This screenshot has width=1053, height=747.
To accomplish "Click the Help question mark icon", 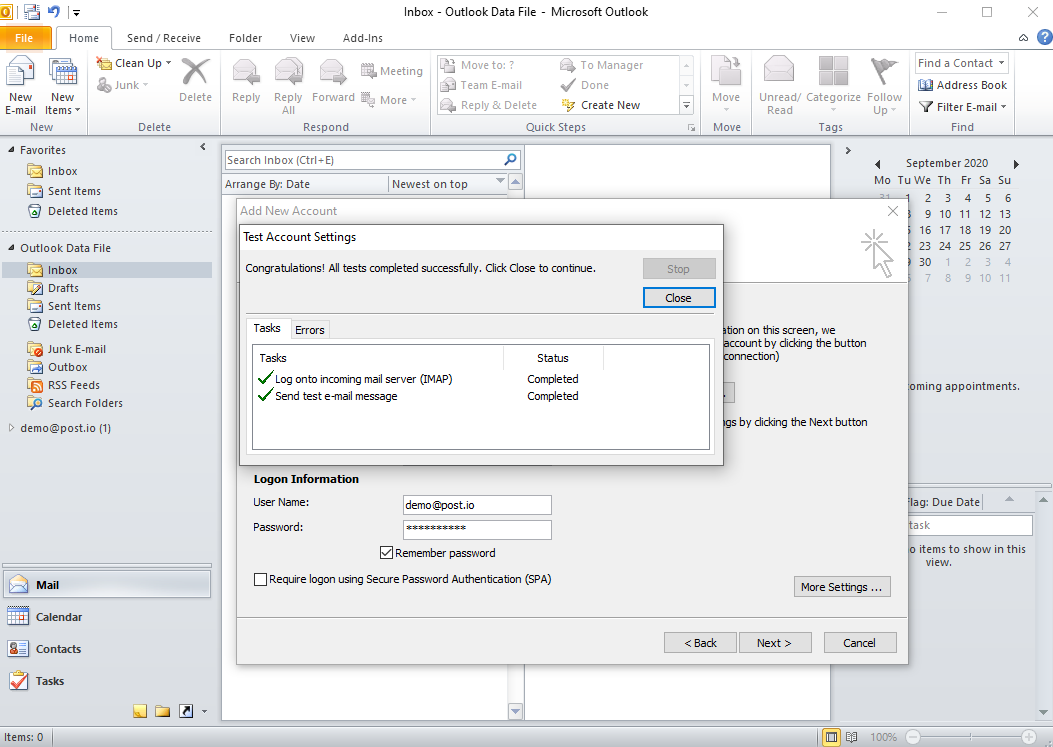I will (1044, 38).
